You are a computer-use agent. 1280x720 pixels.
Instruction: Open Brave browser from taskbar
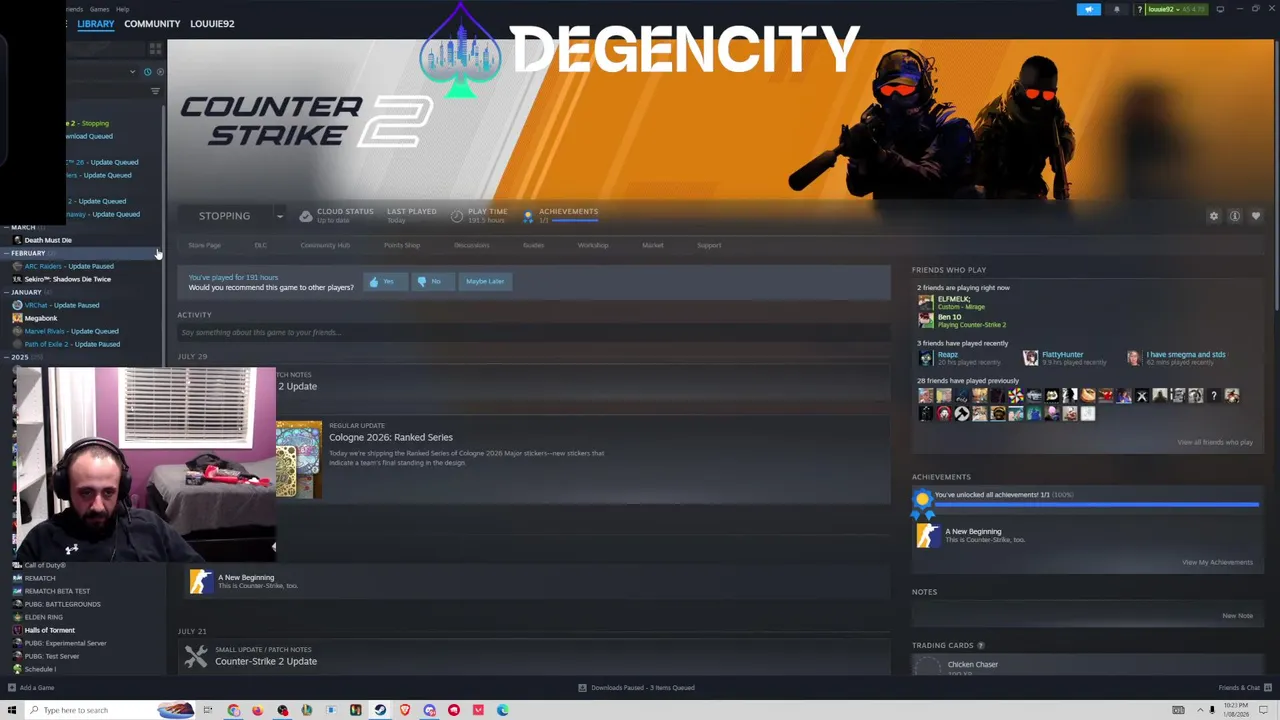tap(405, 710)
